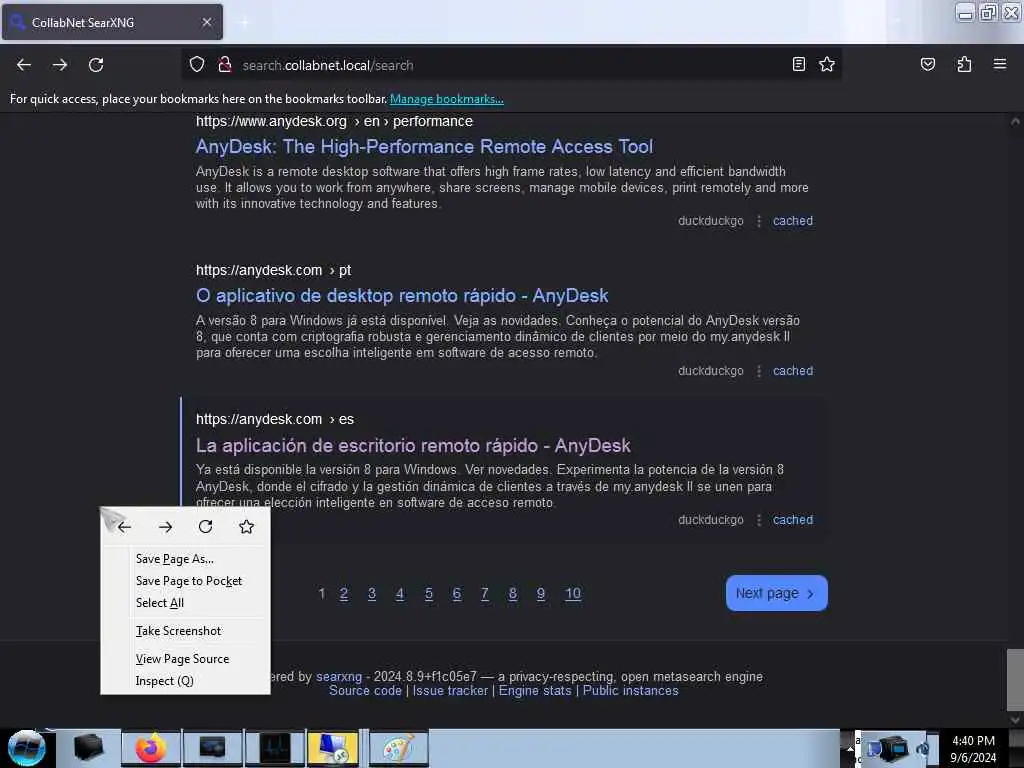Click the padlock site security icon
Image resolution: width=1024 pixels, height=768 pixels.
point(225,65)
